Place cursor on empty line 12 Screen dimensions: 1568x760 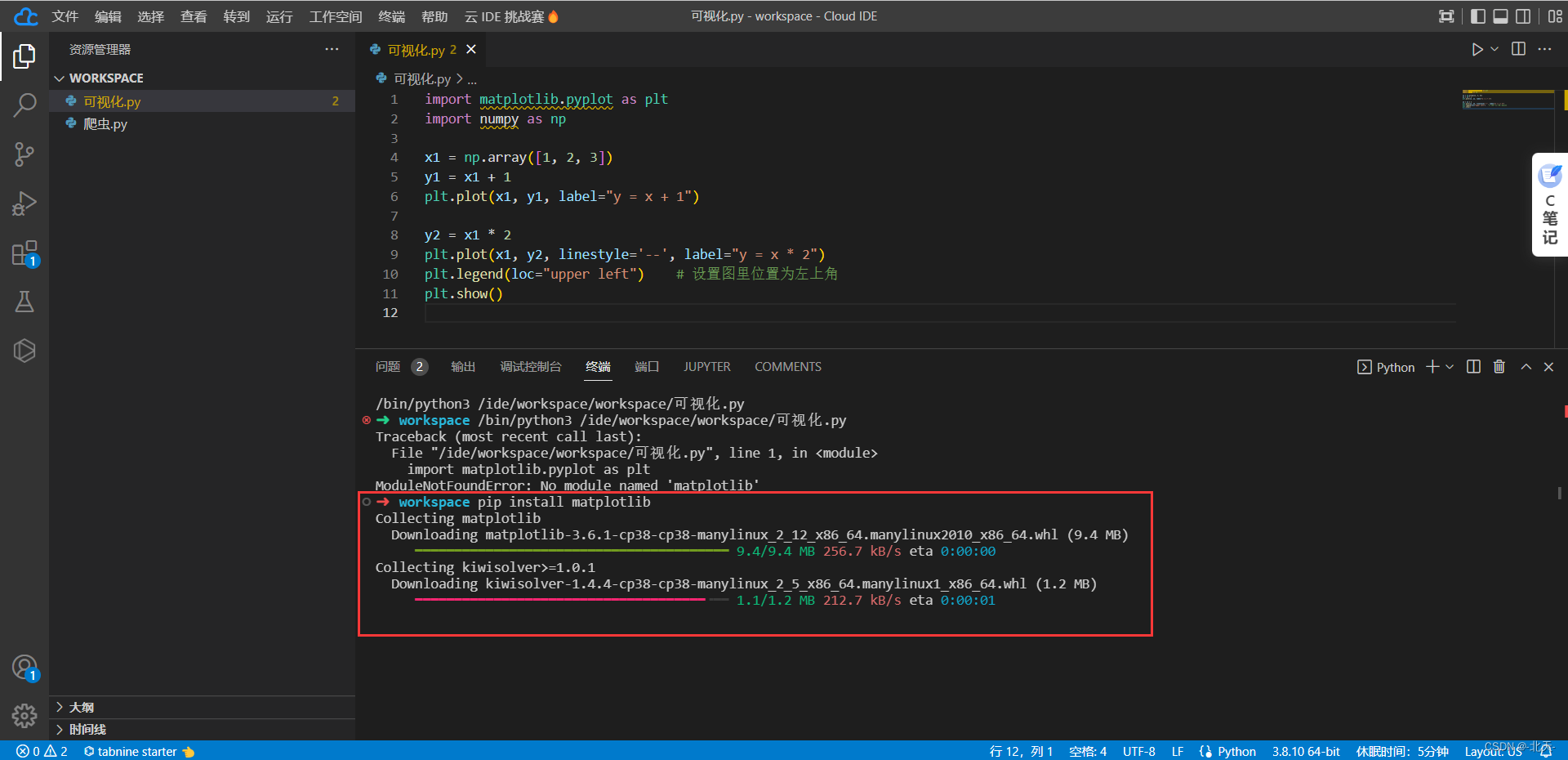(x=939, y=313)
